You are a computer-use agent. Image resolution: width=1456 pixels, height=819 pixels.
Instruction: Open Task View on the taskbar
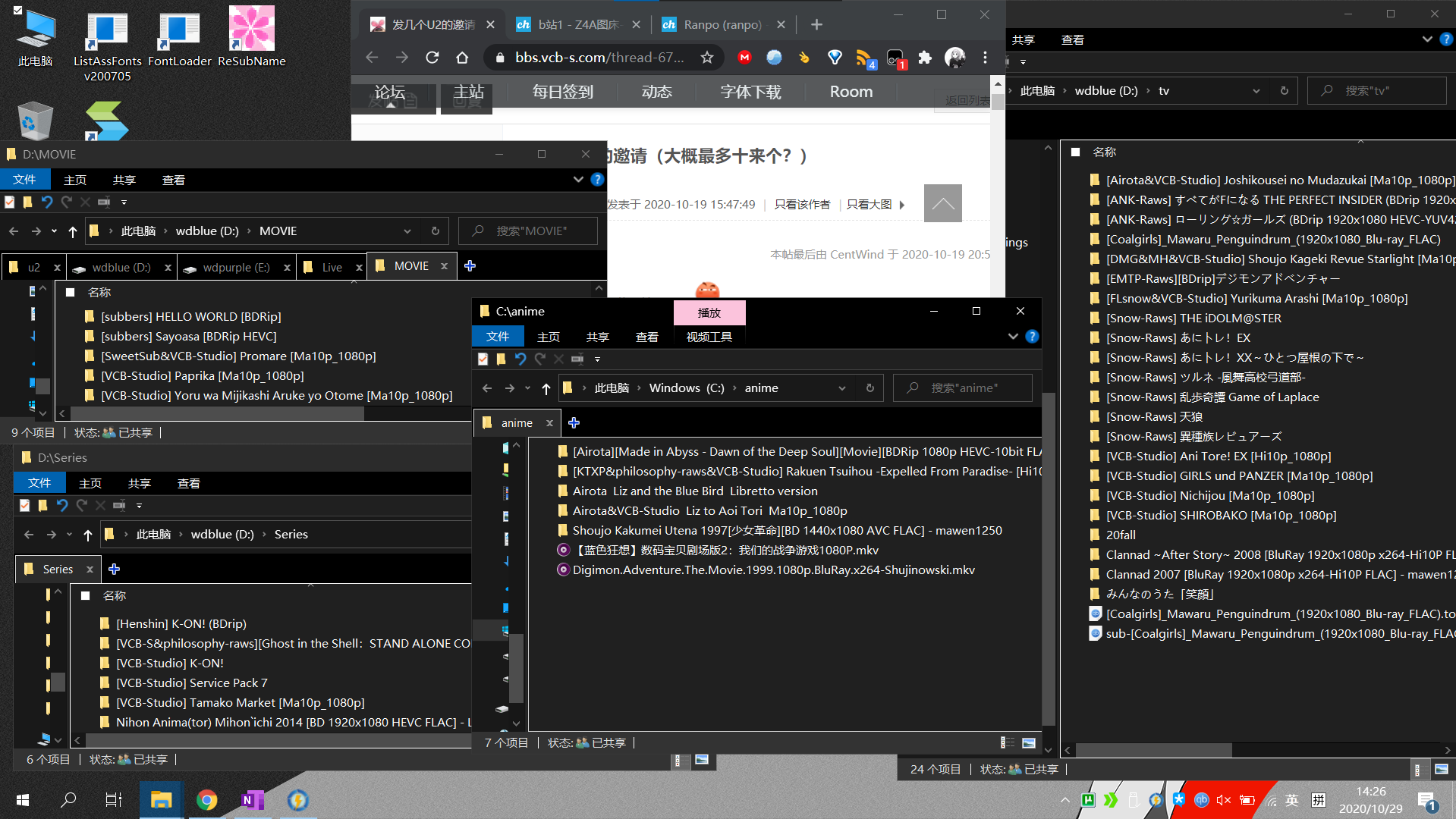(x=113, y=800)
